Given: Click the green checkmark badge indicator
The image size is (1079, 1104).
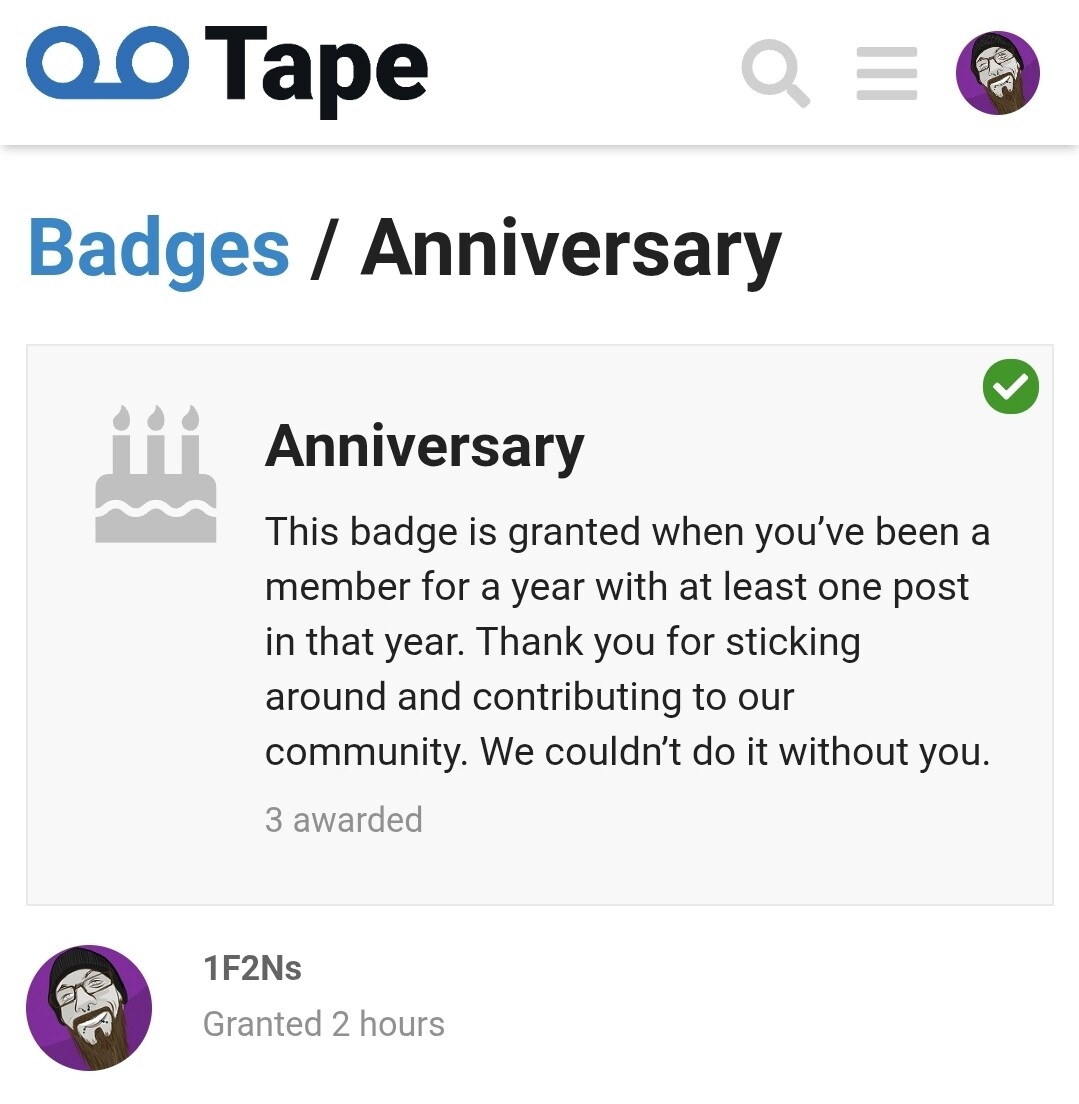Looking at the screenshot, I should pyautogui.click(x=1010, y=387).
